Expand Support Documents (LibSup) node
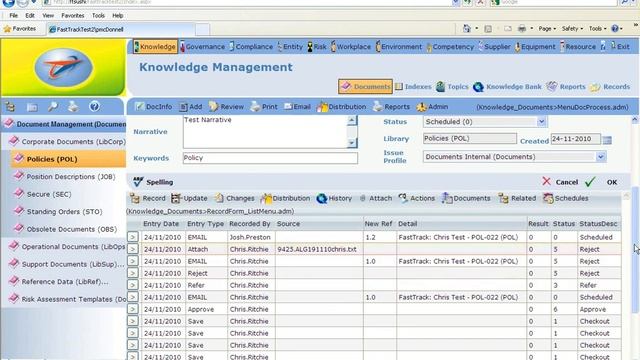The height and width of the screenshot is (360, 640). (67, 264)
